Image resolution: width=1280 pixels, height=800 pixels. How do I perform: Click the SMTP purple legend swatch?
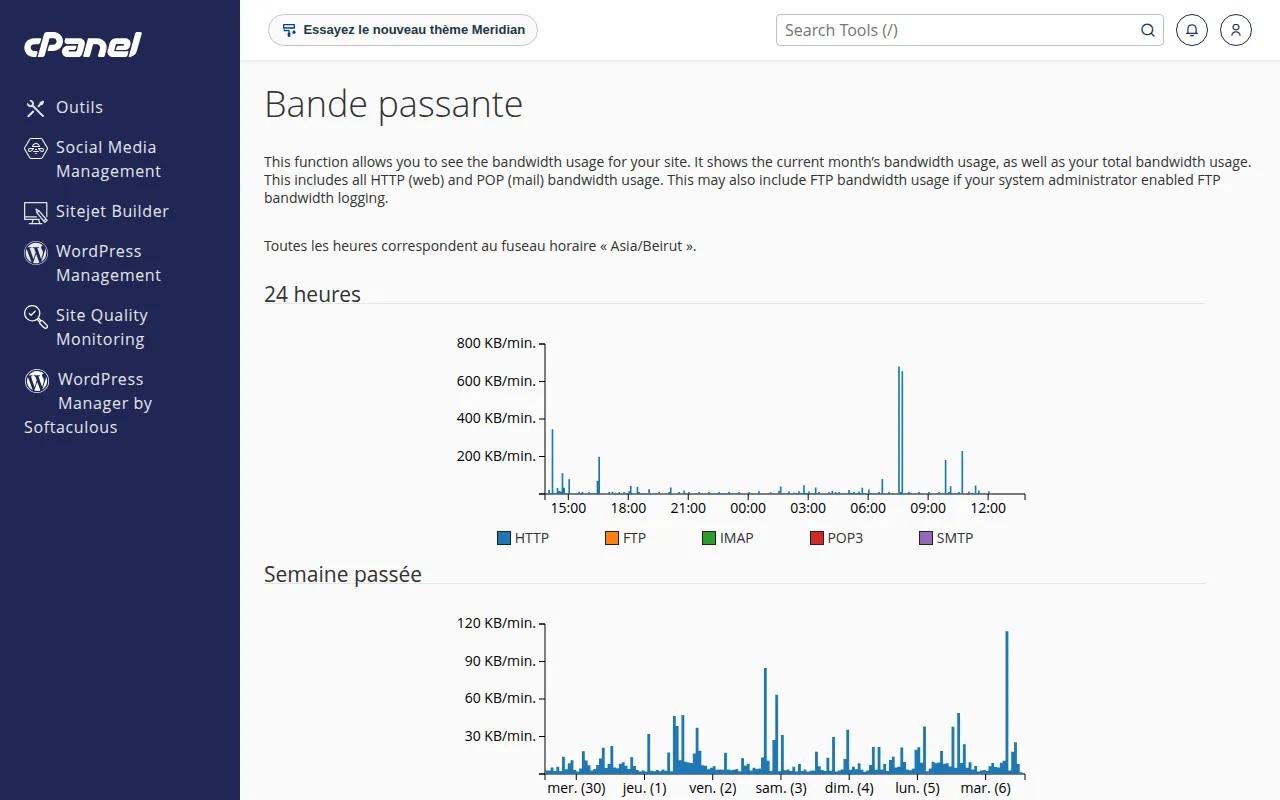(926, 538)
